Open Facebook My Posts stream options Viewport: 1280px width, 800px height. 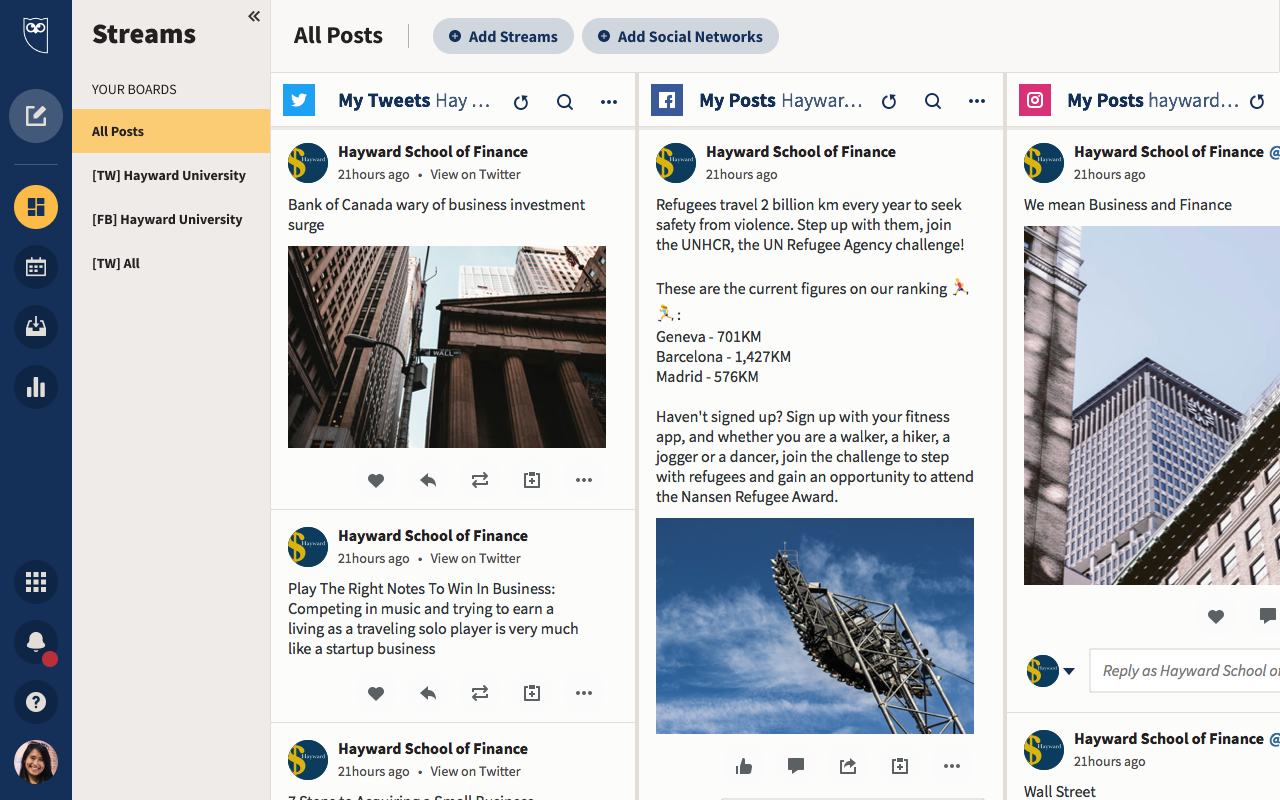point(977,101)
